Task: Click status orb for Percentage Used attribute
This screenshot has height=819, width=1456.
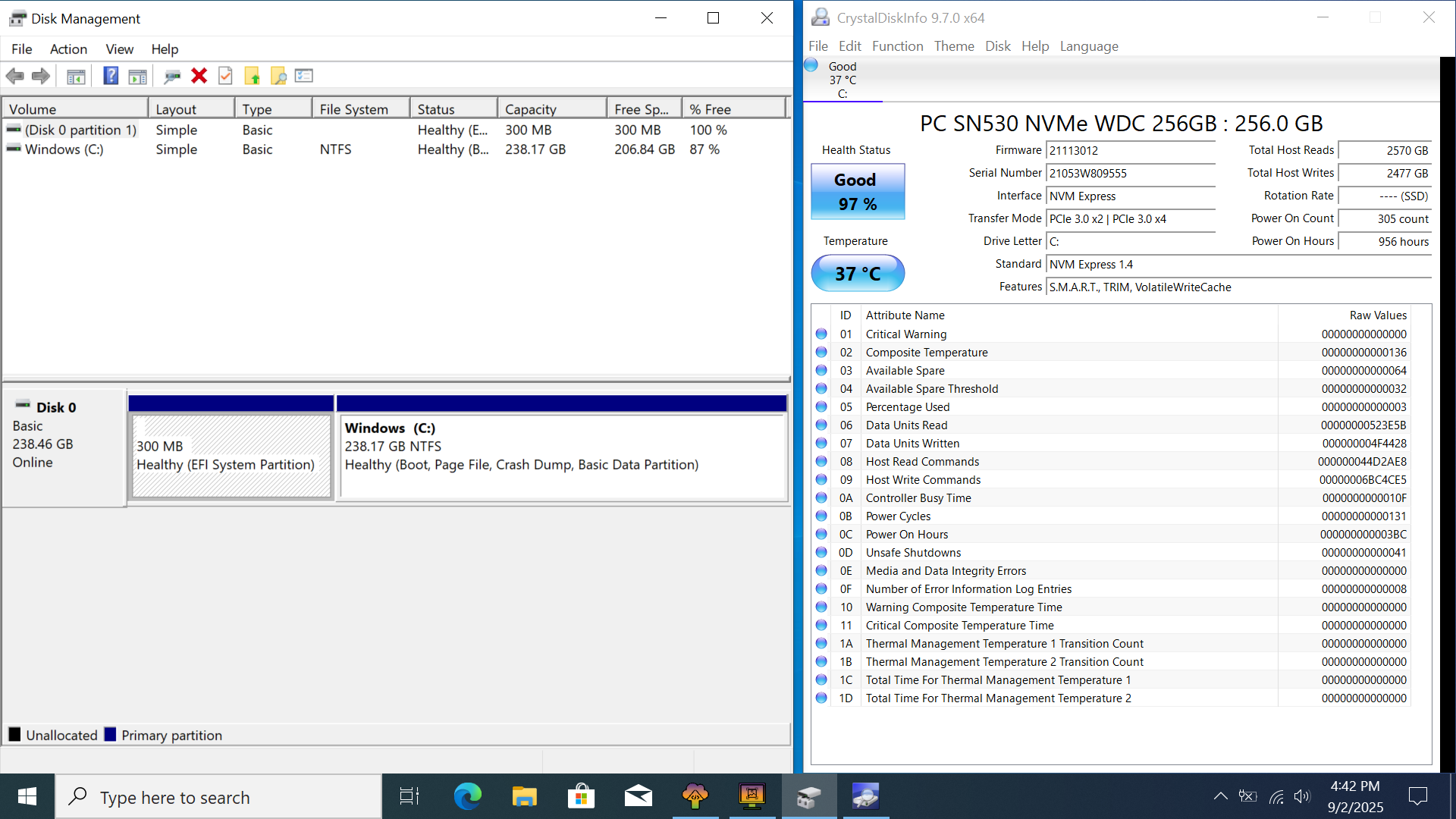Action: point(821,406)
